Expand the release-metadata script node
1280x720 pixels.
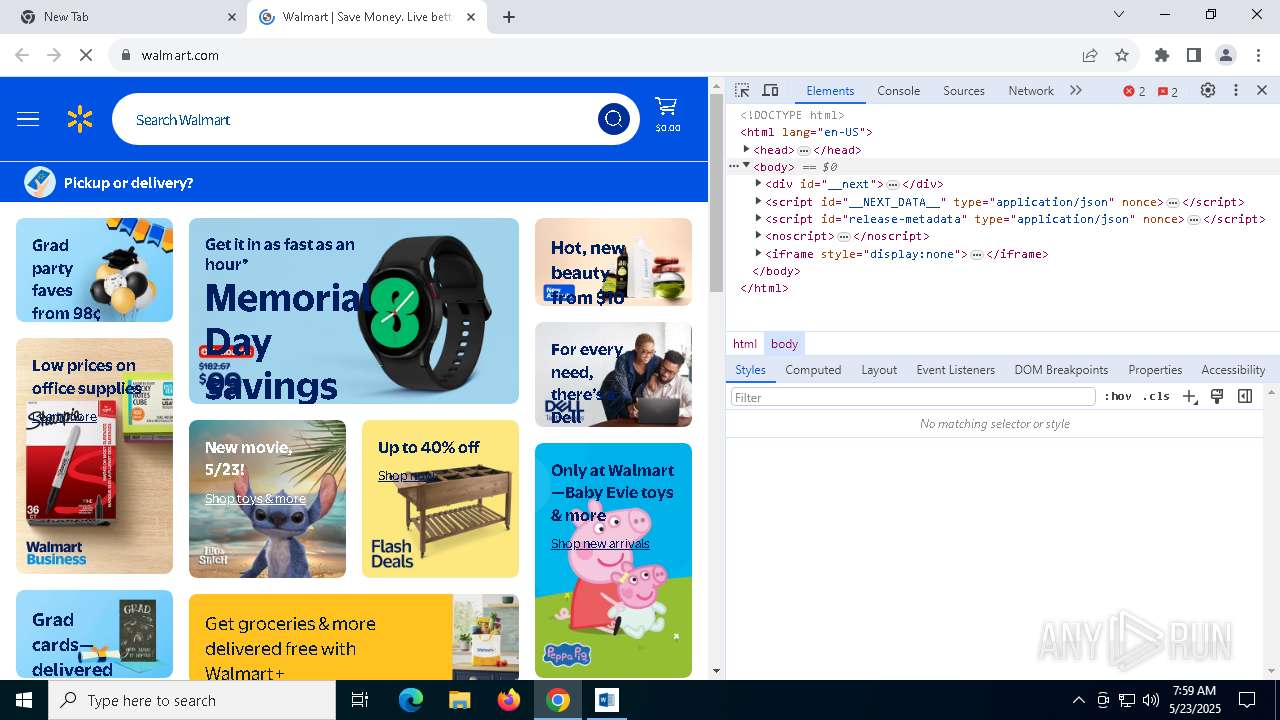(x=758, y=218)
